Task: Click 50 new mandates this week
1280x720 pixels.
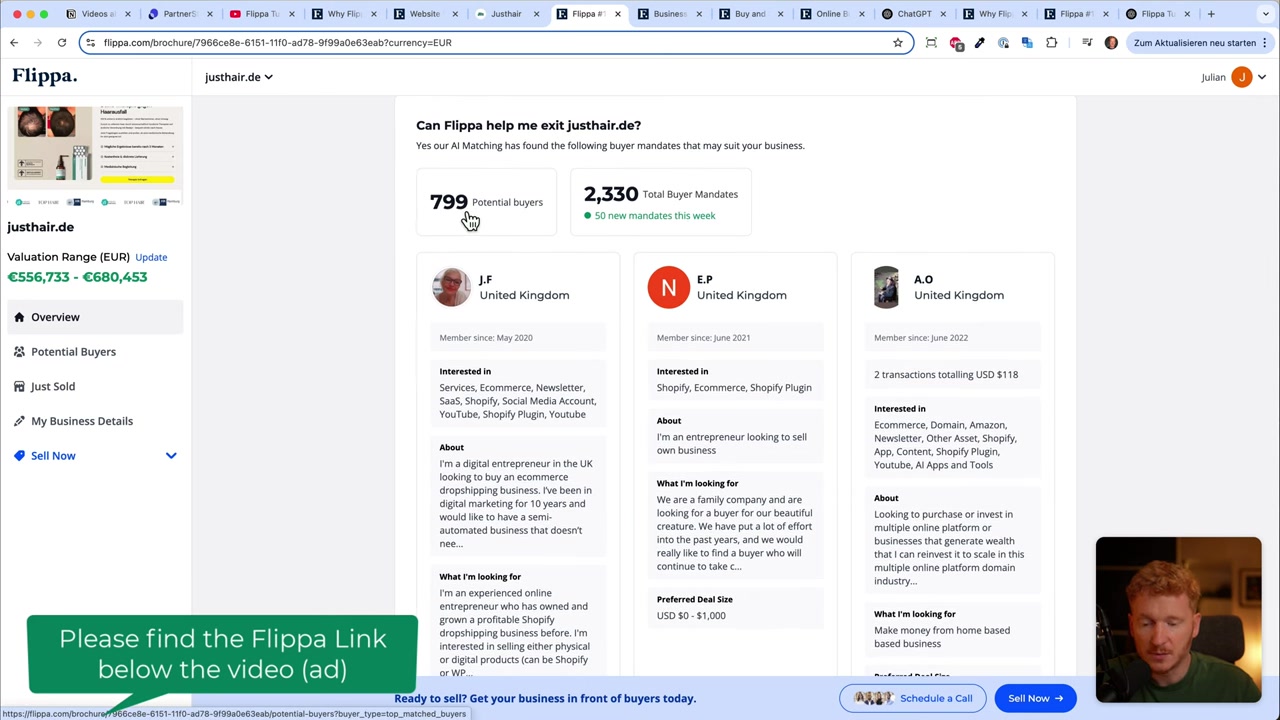Action: click(x=655, y=216)
